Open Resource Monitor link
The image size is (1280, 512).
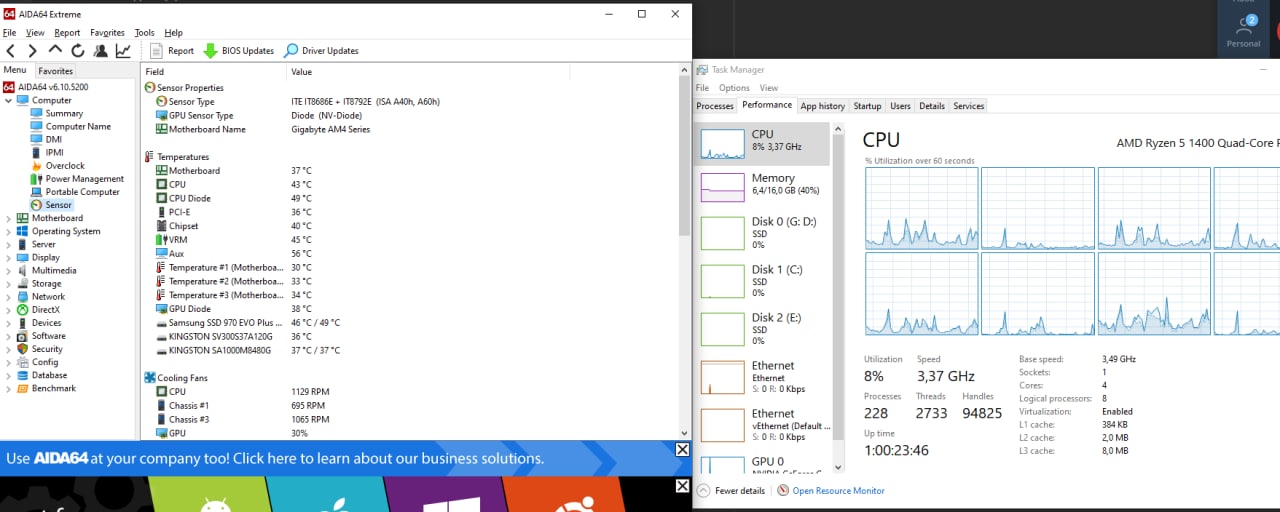click(831, 491)
